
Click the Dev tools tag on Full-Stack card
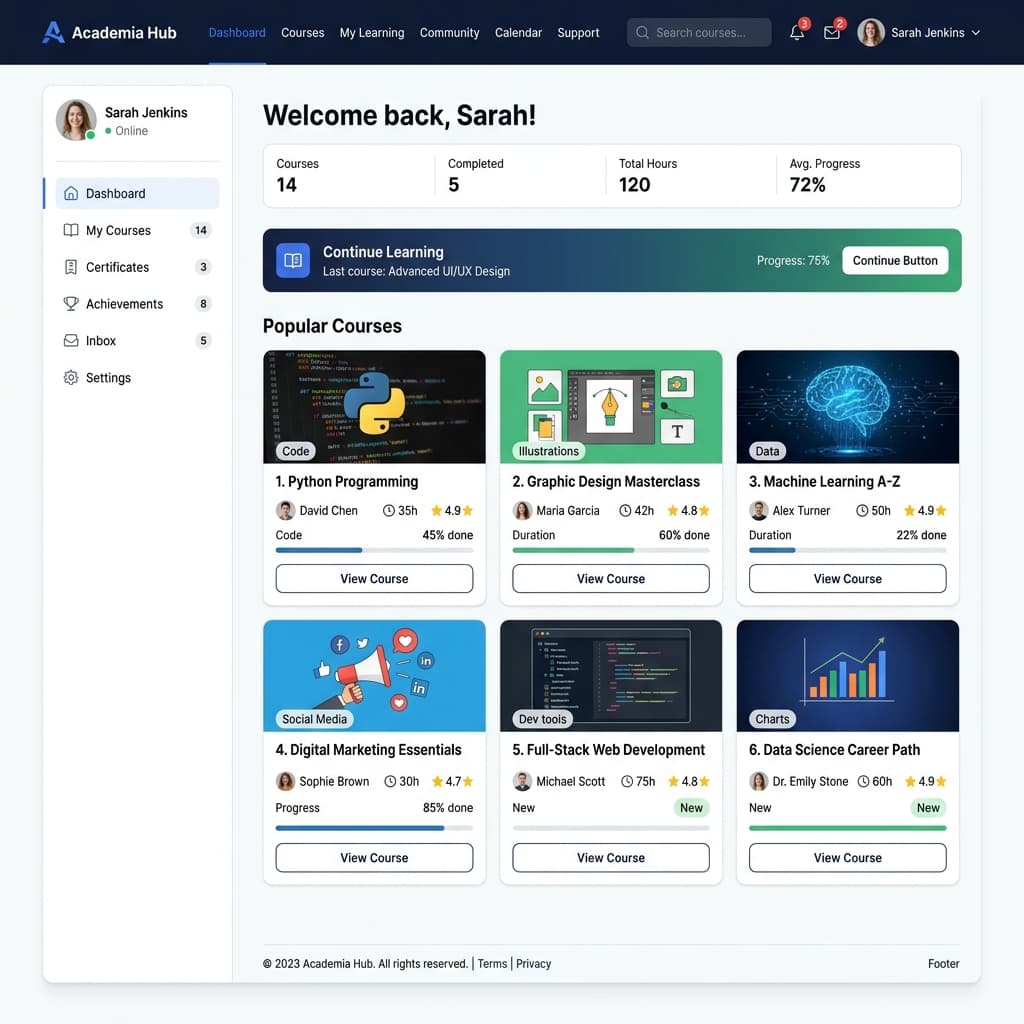543,719
